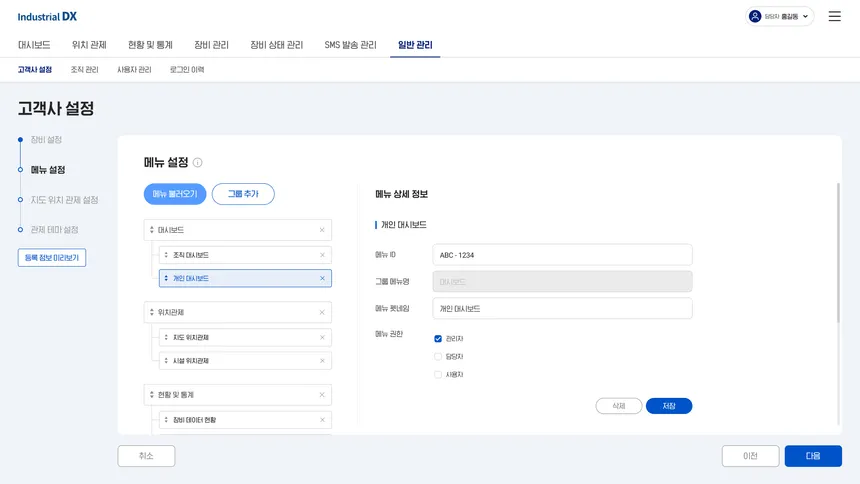Click the user avatar icon
This screenshot has height=484, width=860.
(755, 16)
